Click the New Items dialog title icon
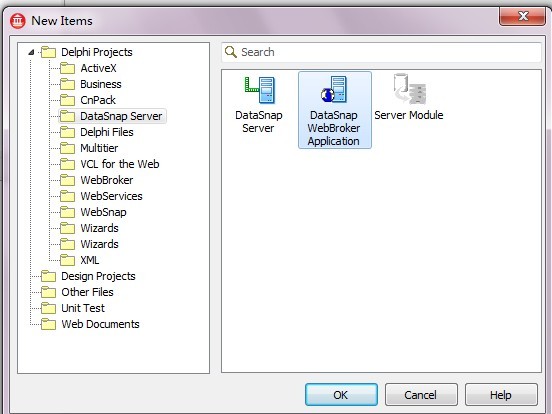 coord(18,21)
